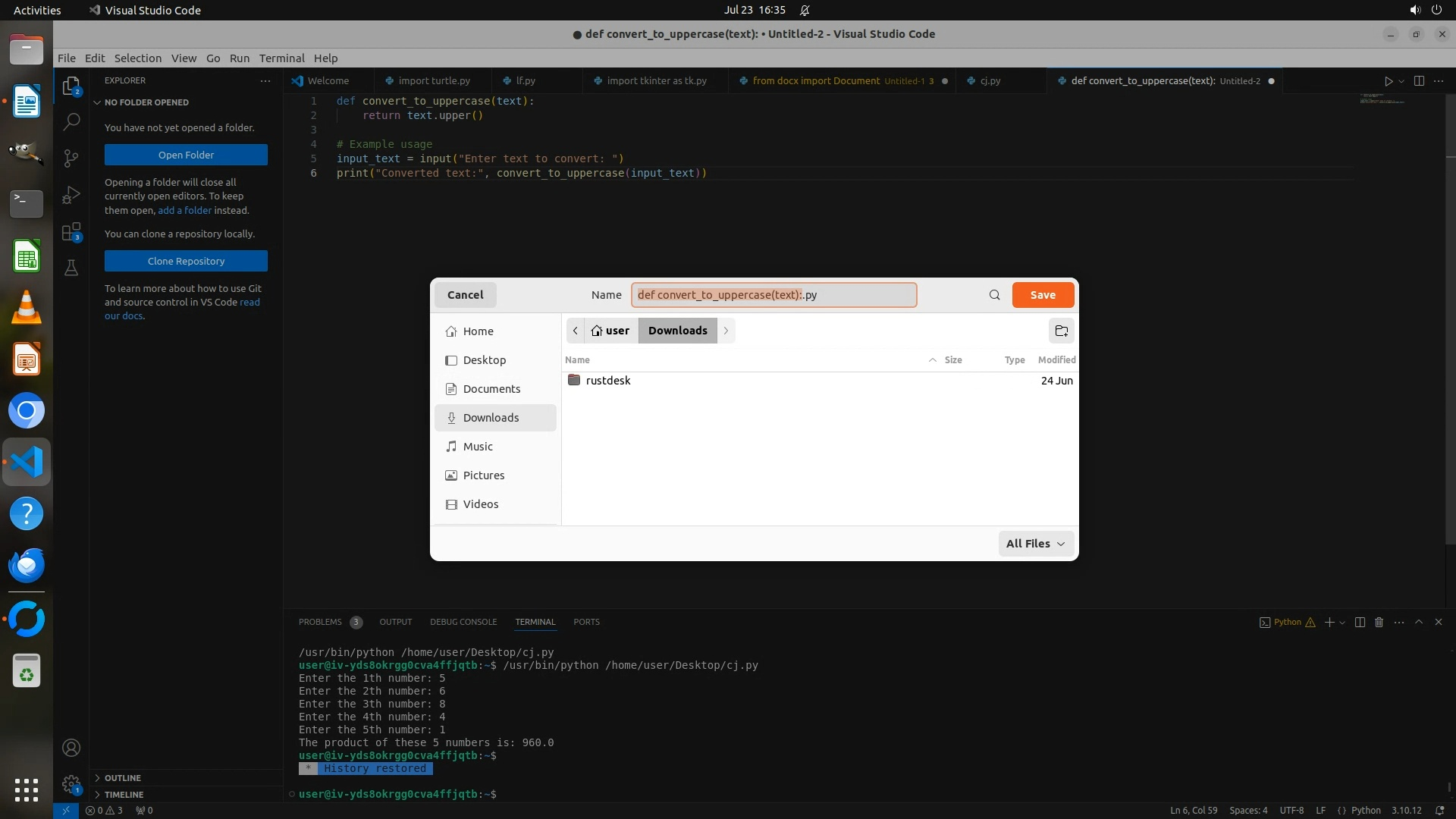Viewport: 1456px width, 819px height.
Task: Click the kill terminal trash icon
Action: [1379, 622]
